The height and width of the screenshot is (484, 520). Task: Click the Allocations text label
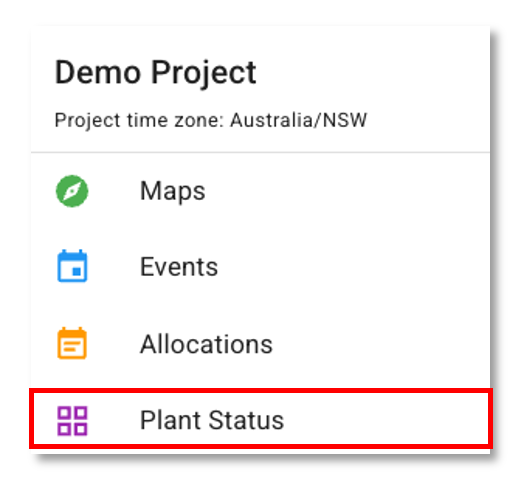(x=206, y=344)
